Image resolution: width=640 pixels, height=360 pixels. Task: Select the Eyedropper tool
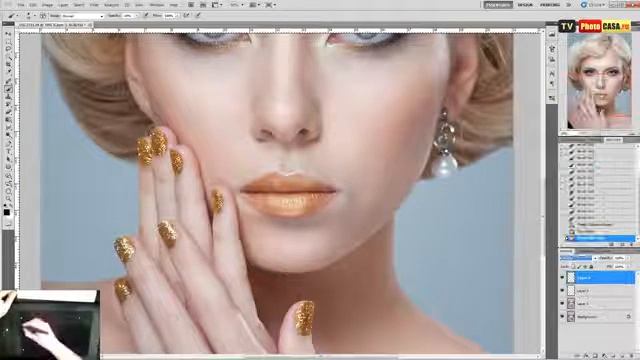[x=8, y=71]
